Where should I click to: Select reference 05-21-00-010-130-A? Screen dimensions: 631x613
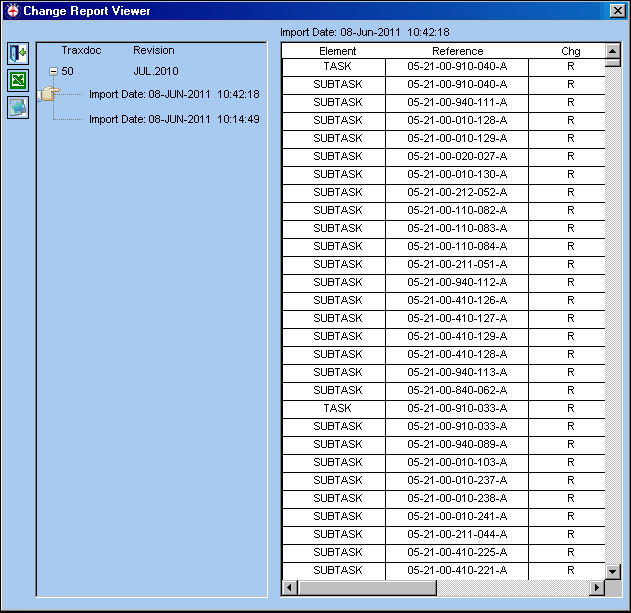tap(457, 175)
